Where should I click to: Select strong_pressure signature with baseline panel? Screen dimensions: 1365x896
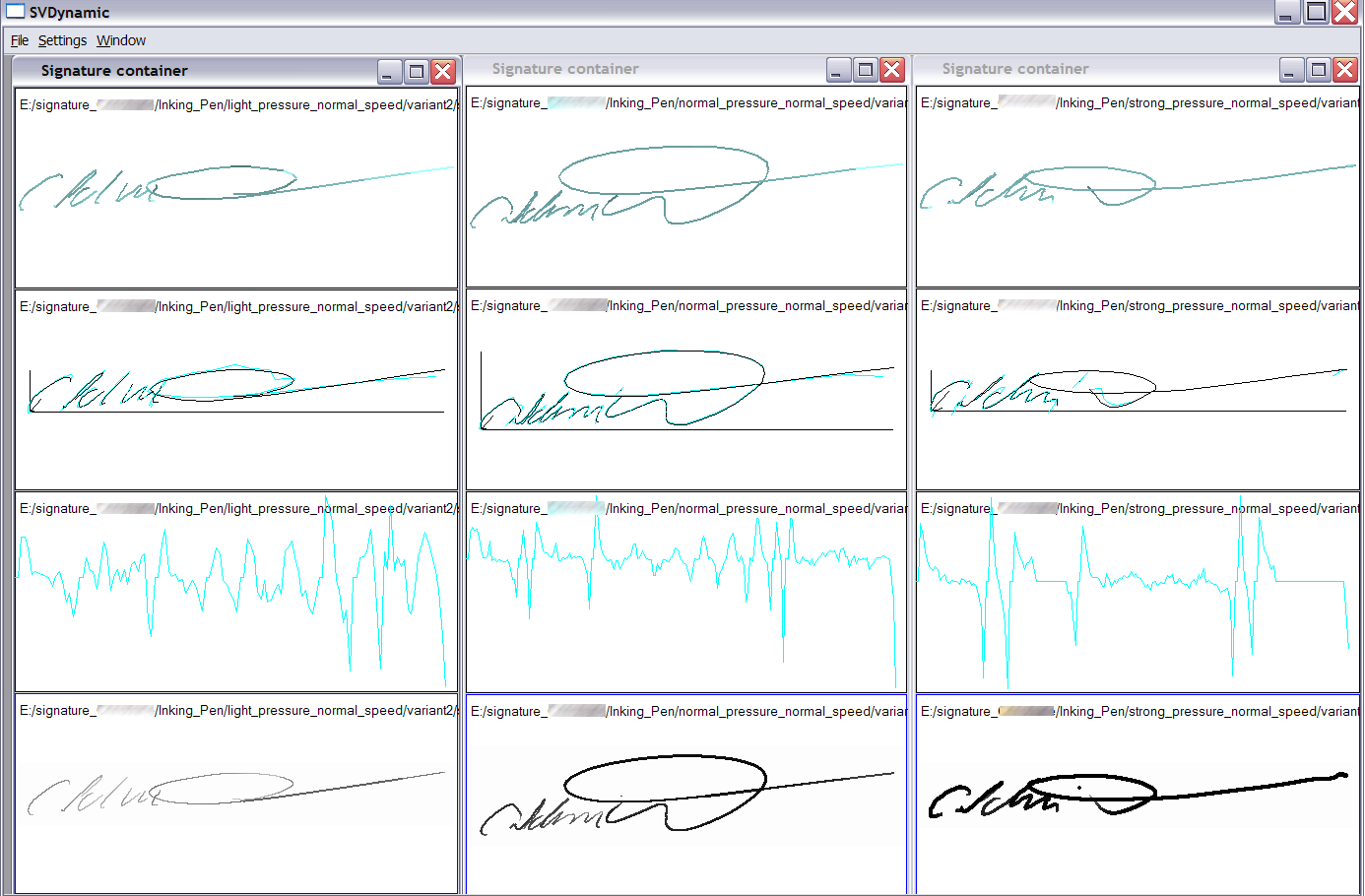click(1137, 390)
